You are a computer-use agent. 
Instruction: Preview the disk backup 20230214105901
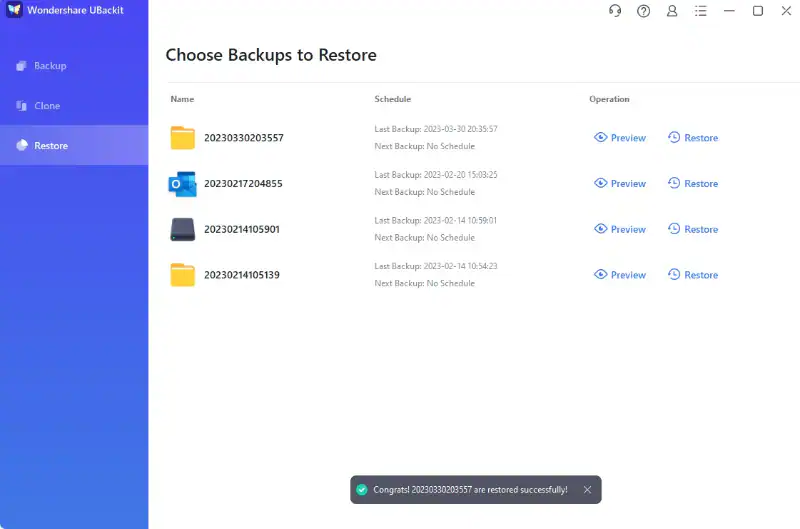click(620, 229)
